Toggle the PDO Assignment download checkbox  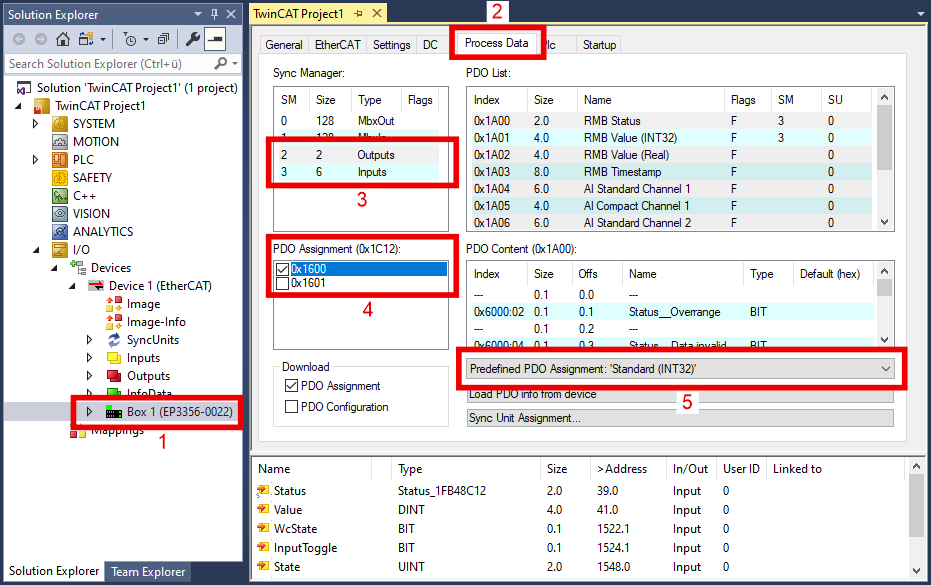pos(292,385)
